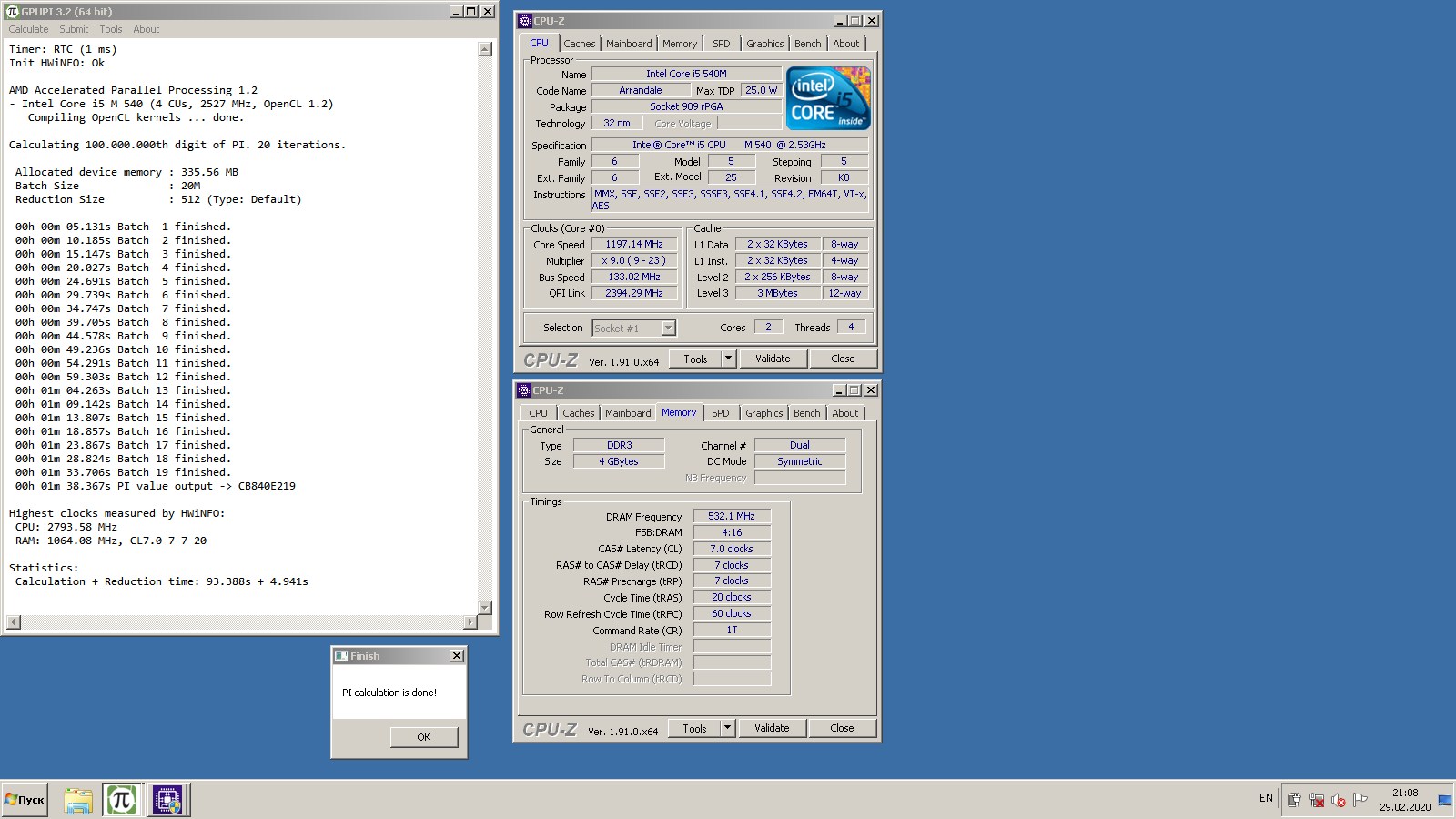Click scroll left arrow in GPUPI log
The image size is (1456, 819).
click(x=13, y=622)
